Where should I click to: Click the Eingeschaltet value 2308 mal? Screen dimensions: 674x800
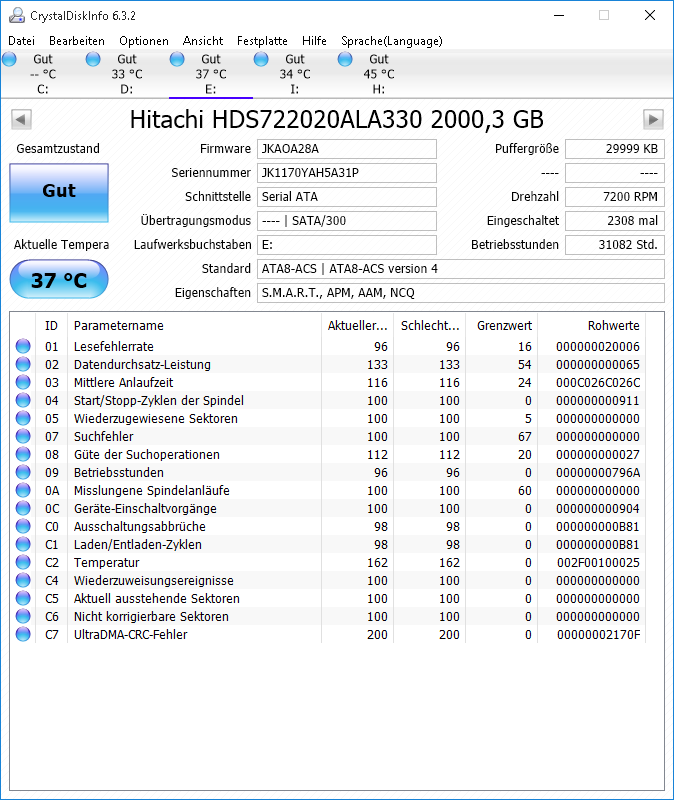tap(615, 221)
